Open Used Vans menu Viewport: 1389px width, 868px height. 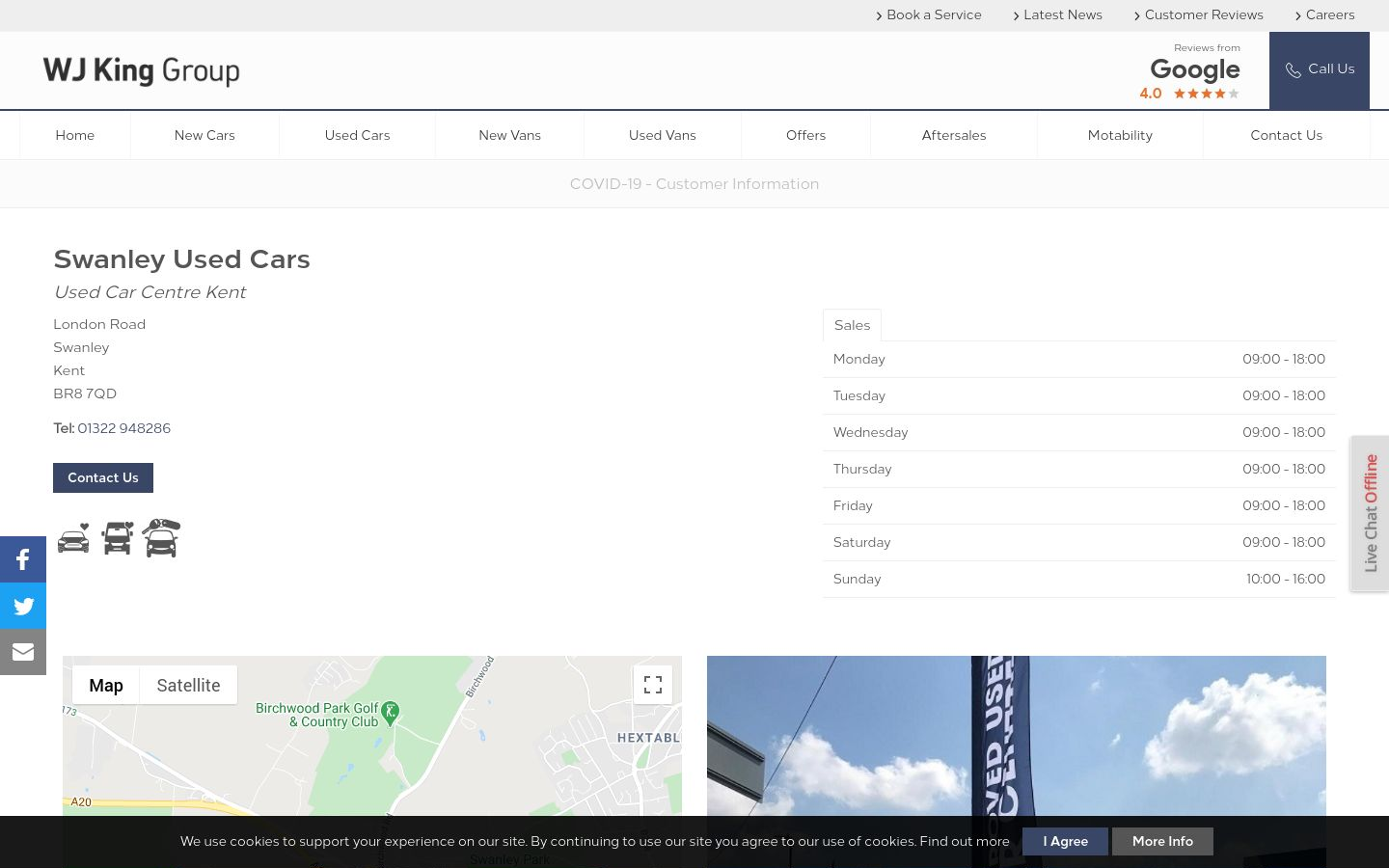click(663, 135)
